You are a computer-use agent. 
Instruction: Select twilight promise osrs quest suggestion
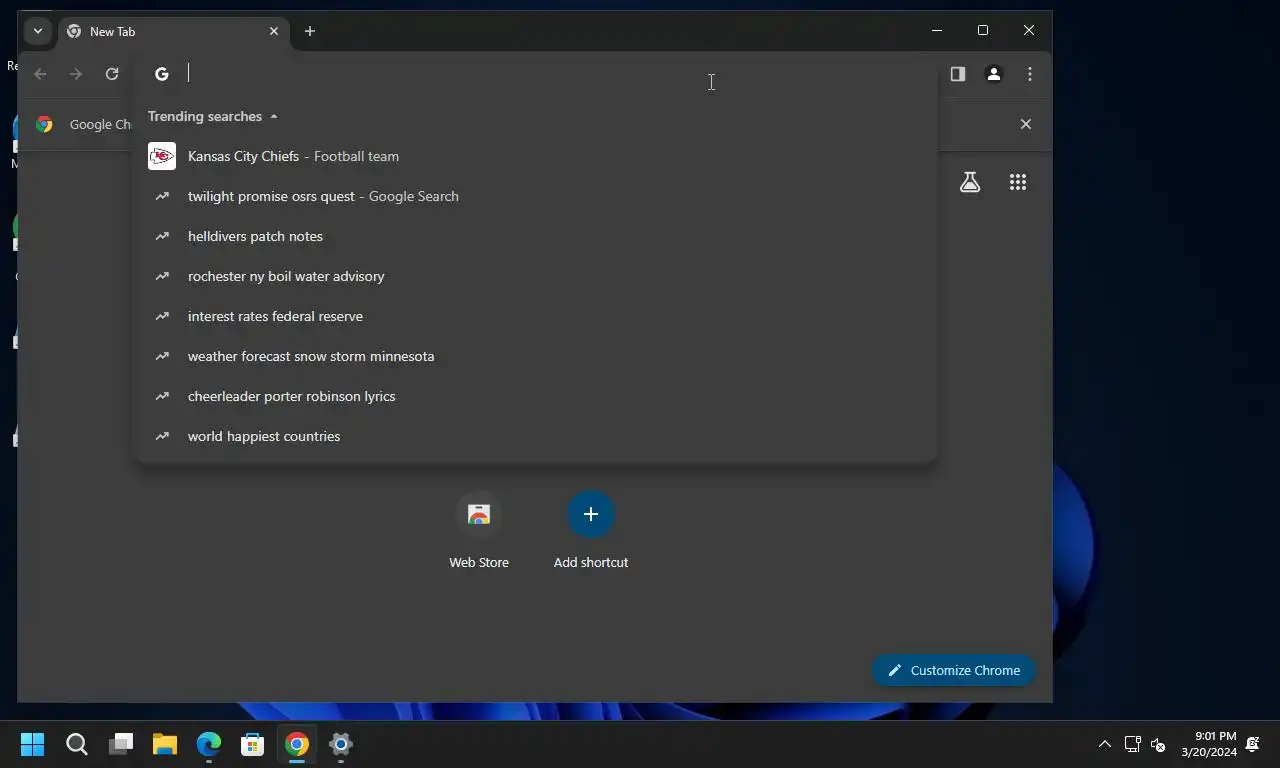[x=535, y=196]
